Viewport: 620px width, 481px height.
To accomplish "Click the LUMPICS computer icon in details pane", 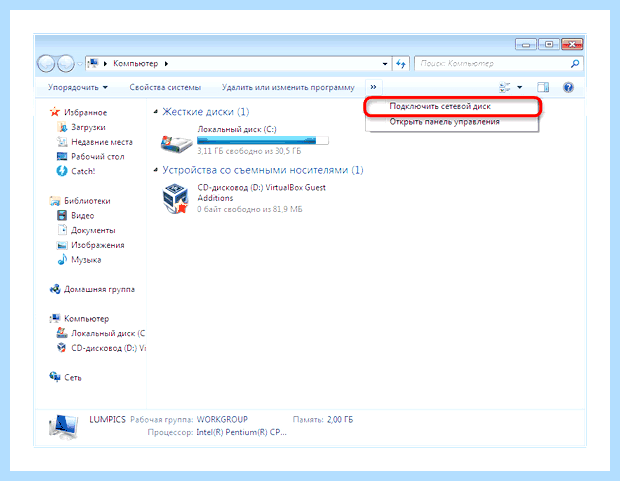I will 63,427.
